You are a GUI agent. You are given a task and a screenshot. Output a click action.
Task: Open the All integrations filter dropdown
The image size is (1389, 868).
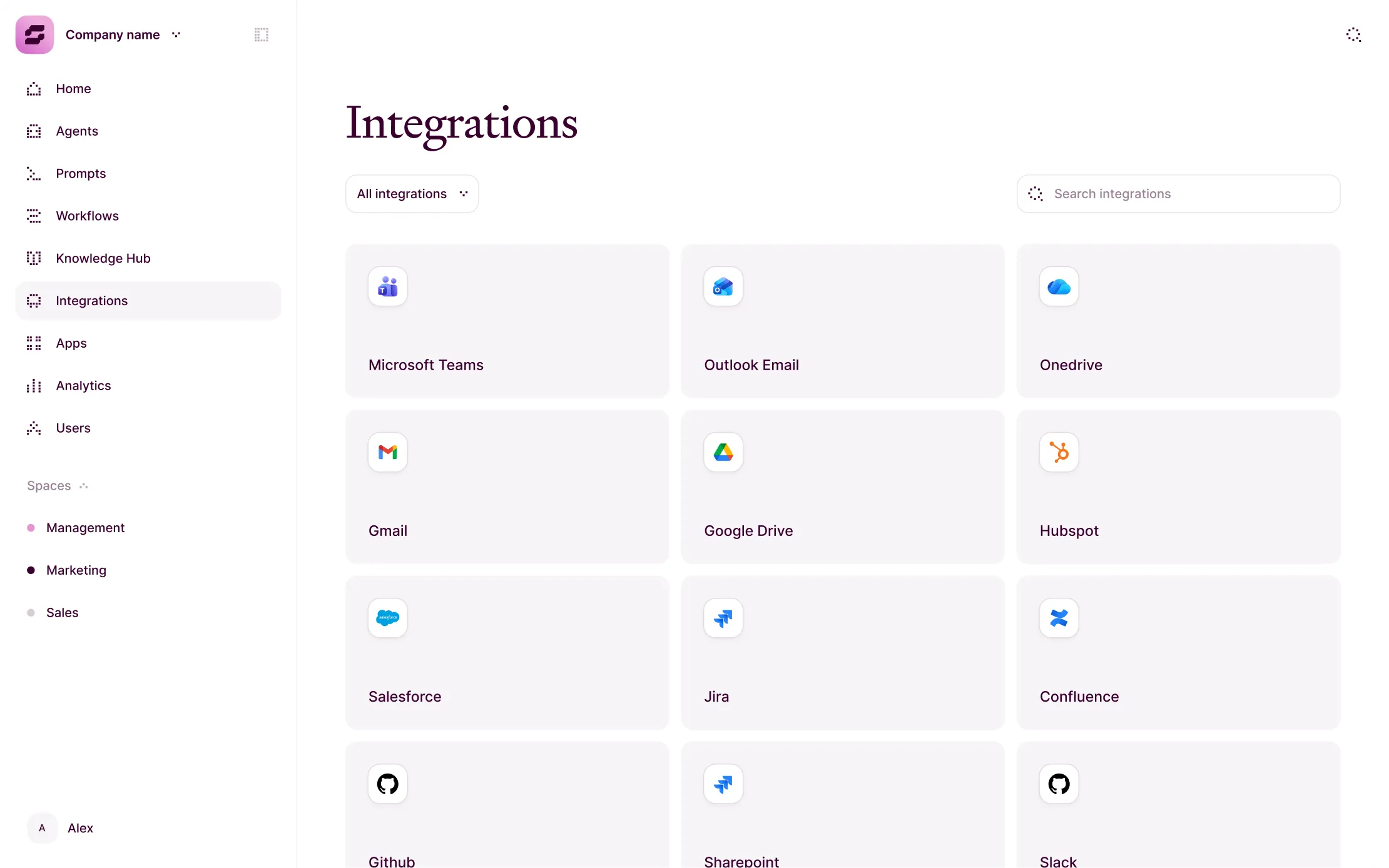412,193
